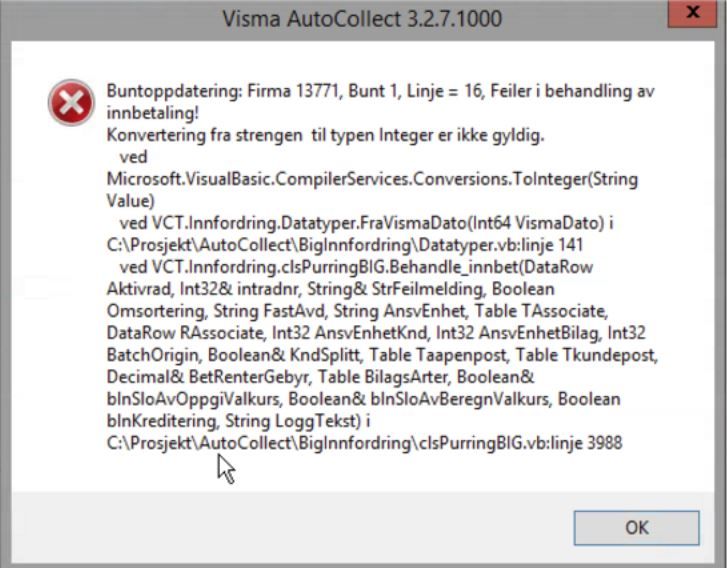The width and height of the screenshot is (727, 568).
Task: Click the line starting 'blnSloAvOppgiValkurs'
Action: point(364,399)
